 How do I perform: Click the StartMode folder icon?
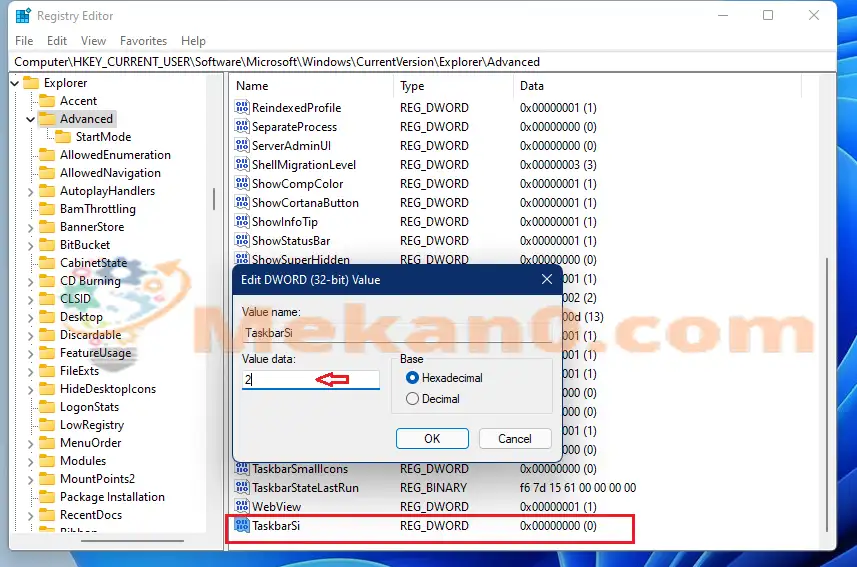pyautogui.click(x=63, y=137)
